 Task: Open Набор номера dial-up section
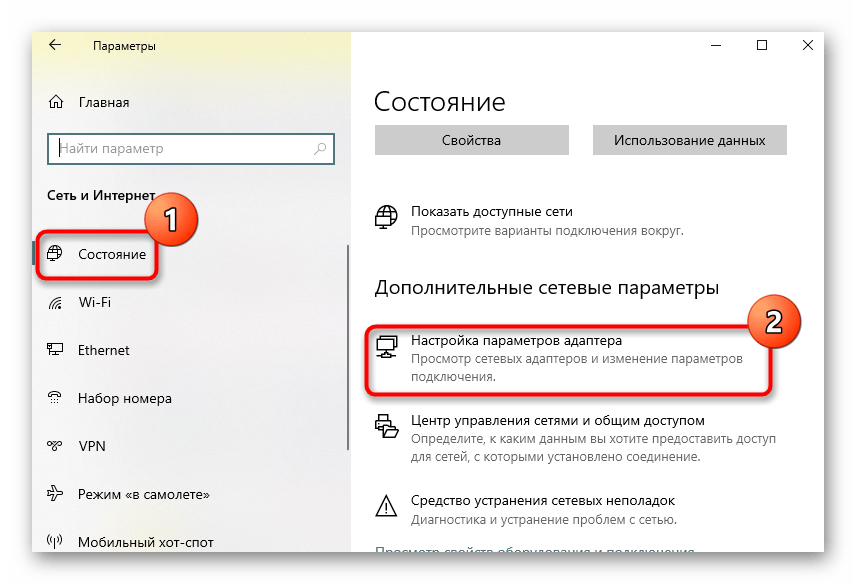point(124,398)
